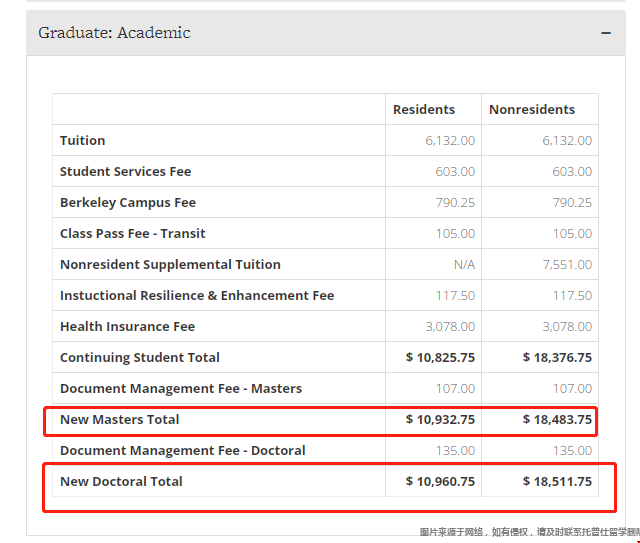Click Residents Health Insurance Fee 3,078.00
The height and width of the screenshot is (543, 640).
tap(450, 327)
